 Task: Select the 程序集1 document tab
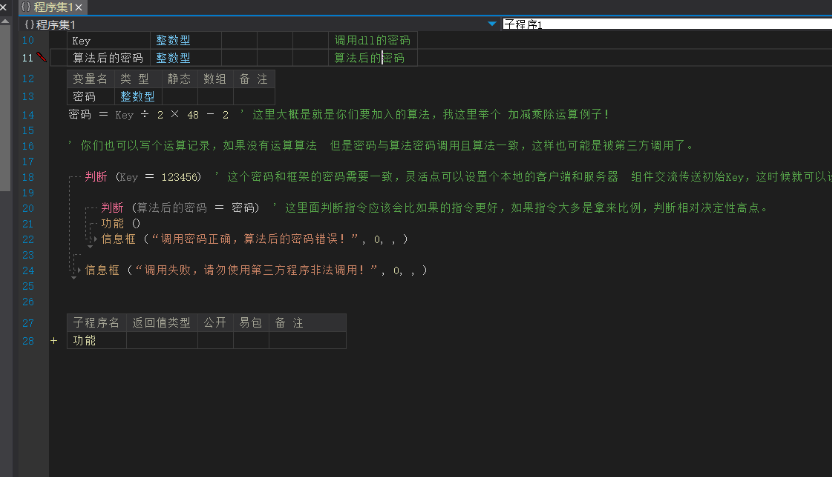pos(47,7)
